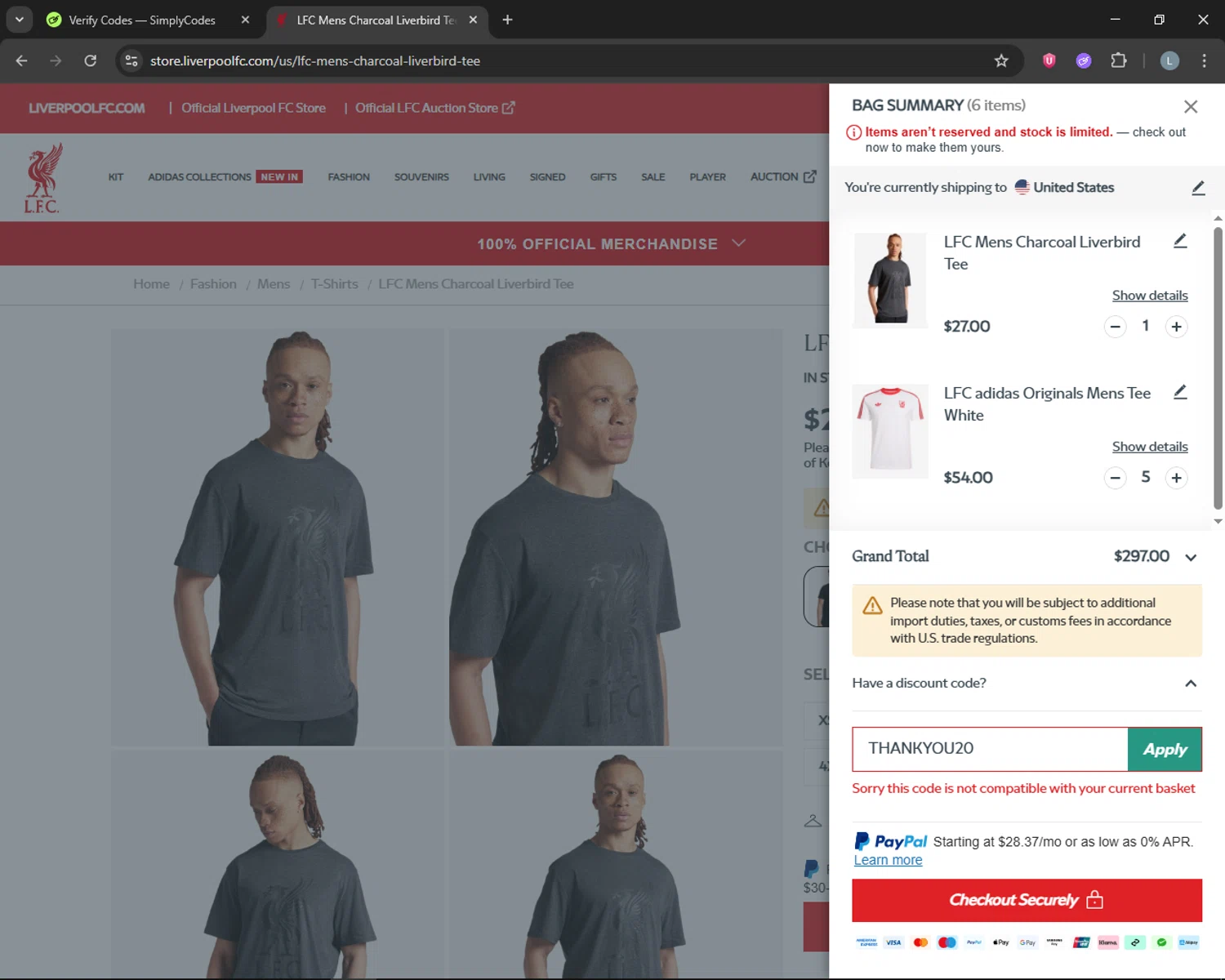Viewport: 1225px width, 980px height.
Task: Click the bag list scrollbar
Action: click(1218, 367)
